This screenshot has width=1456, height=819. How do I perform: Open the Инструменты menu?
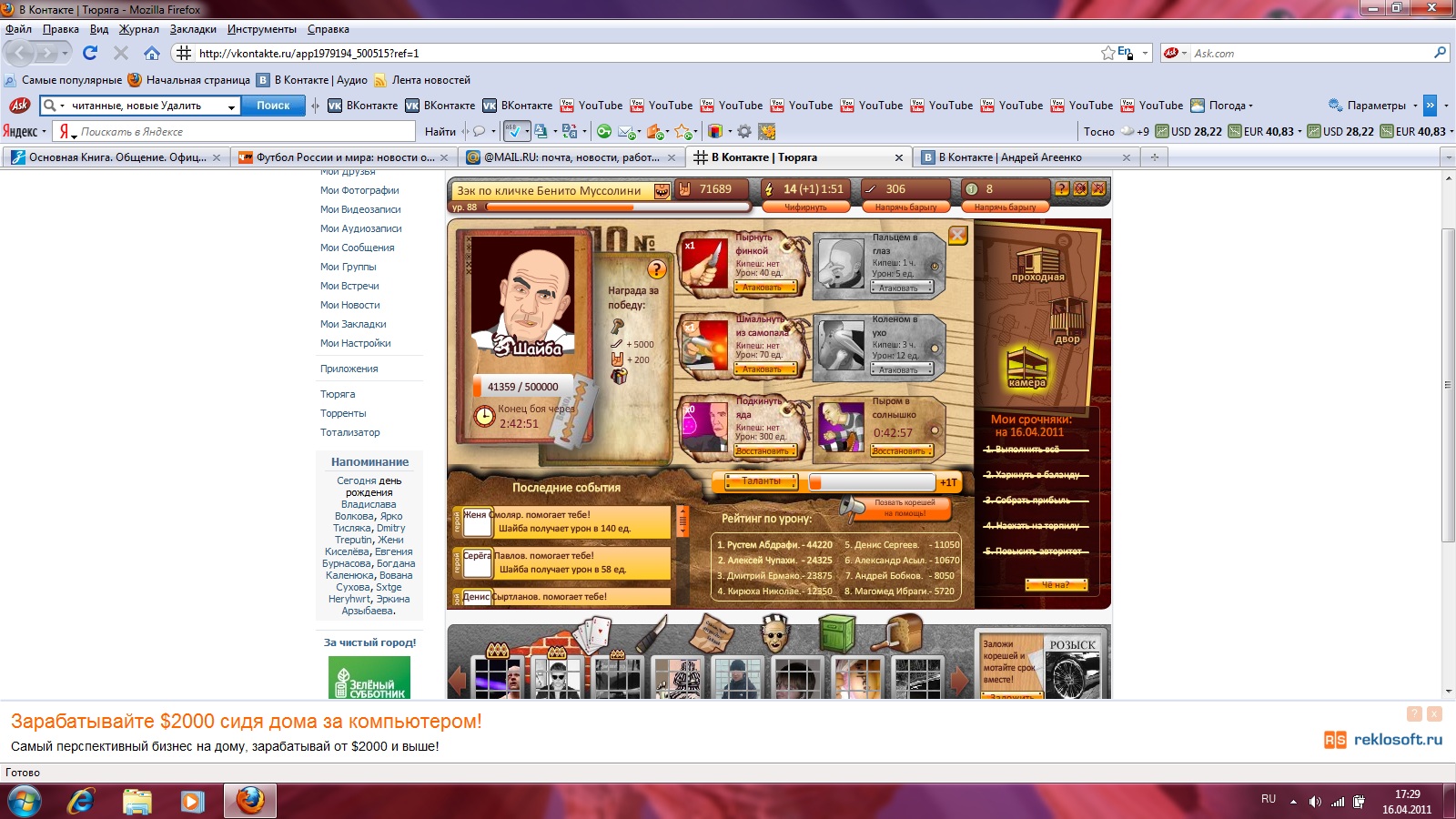(262, 29)
